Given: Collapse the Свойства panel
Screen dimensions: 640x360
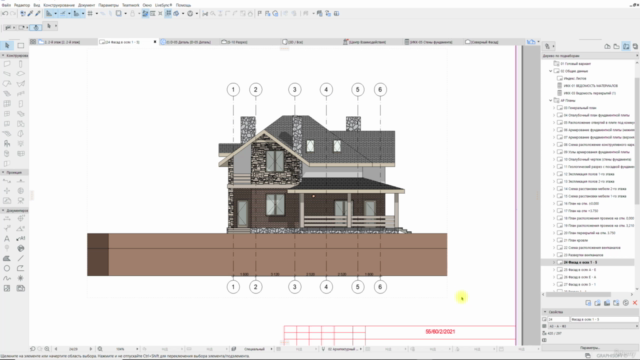Looking at the screenshot, I should 545,312.
